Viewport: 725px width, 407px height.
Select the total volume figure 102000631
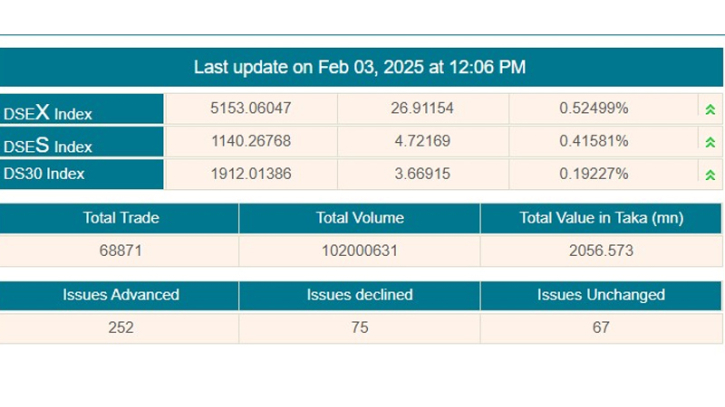pyautogui.click(x=360, y=251)
